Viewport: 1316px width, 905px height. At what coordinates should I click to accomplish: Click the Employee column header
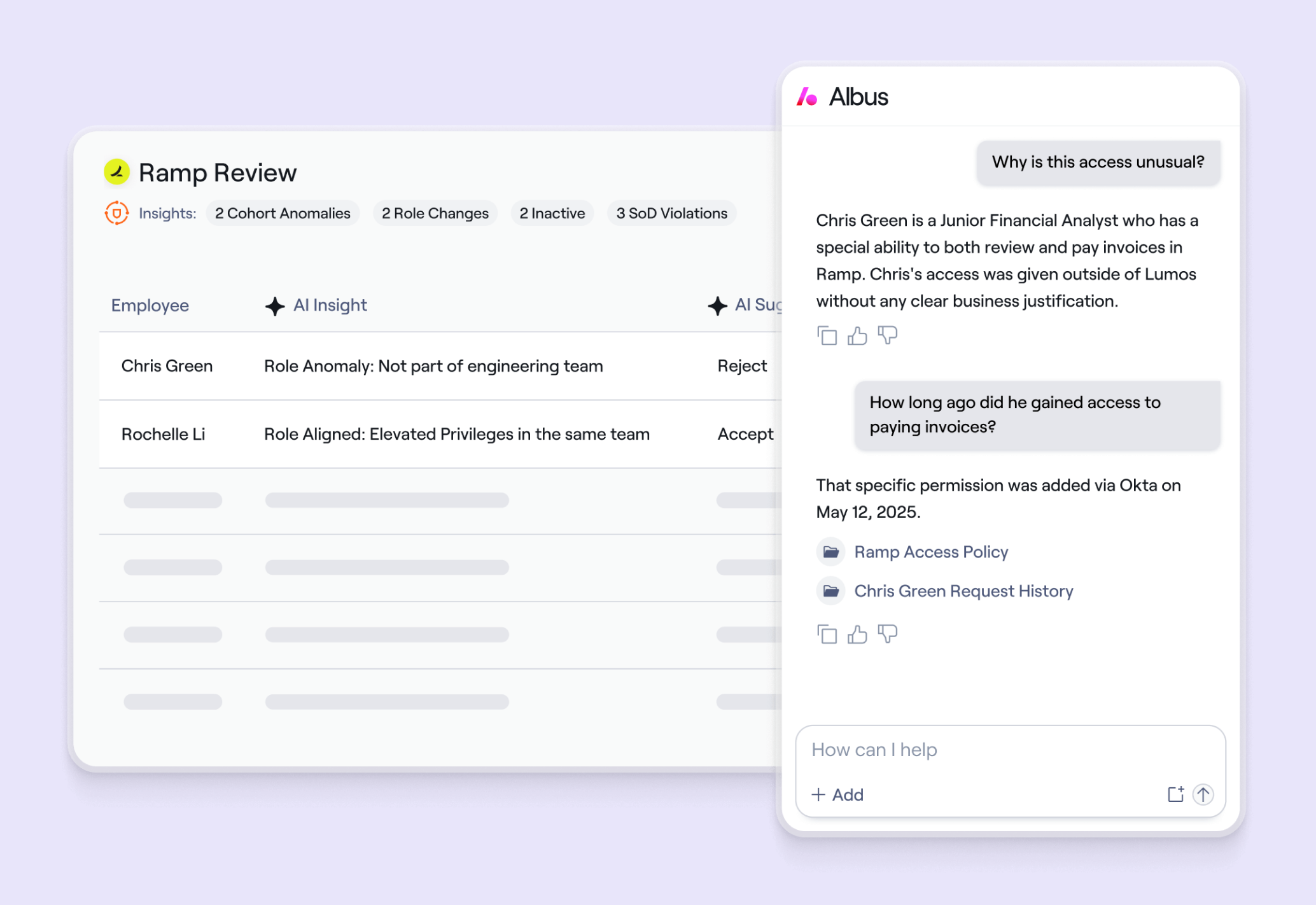(150, 305)
